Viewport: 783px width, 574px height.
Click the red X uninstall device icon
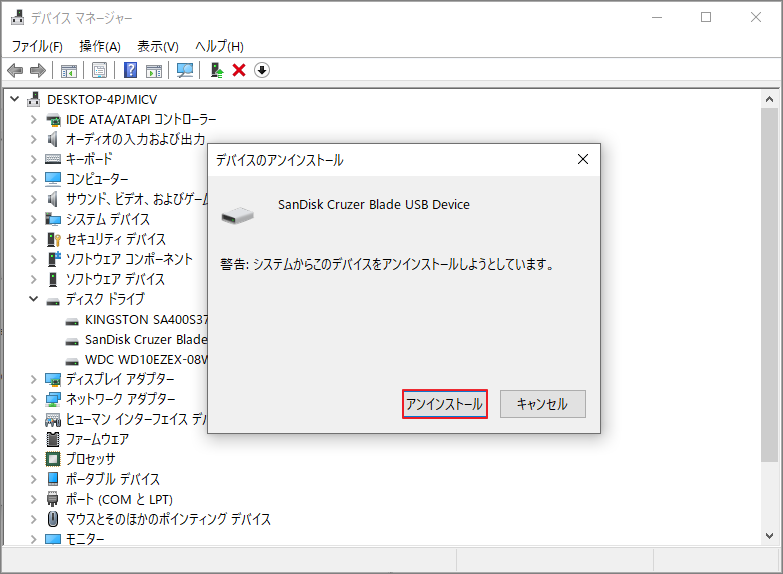(x=239, y=70)
